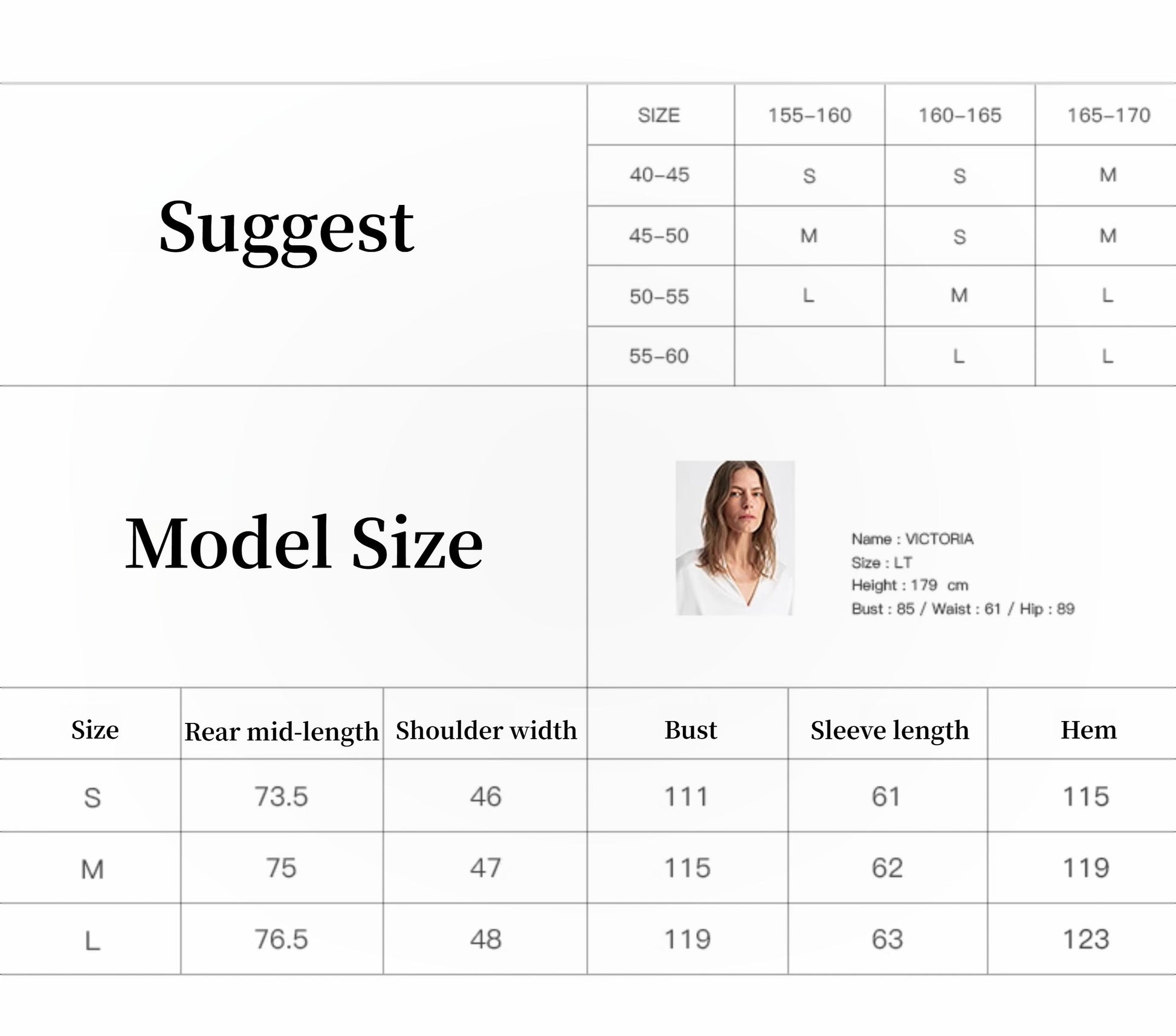Click the hem value 123
1176x1036 pixels.
(1086, 939)
